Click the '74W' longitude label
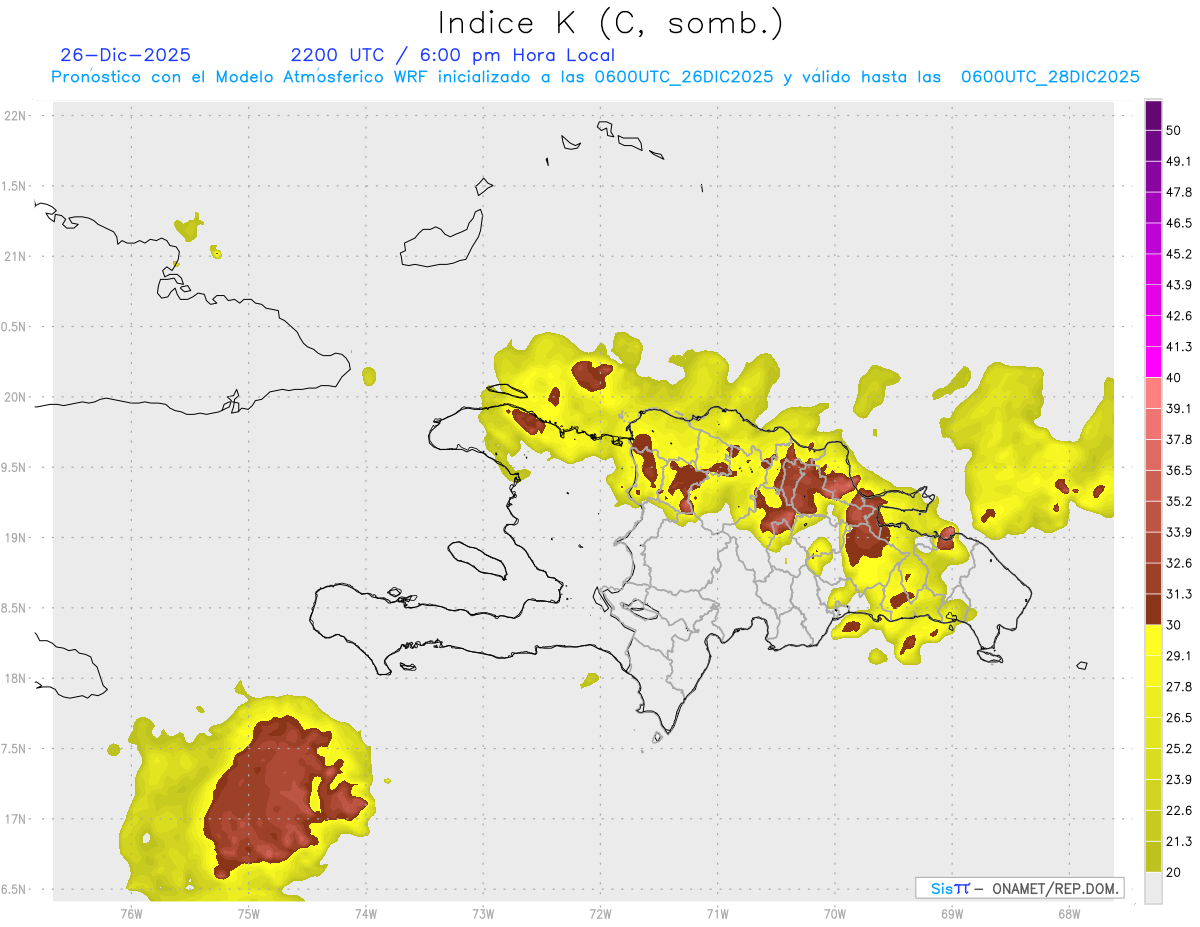Image resolution: width=1200 pixels, height=927 pixels. (365, 913)
